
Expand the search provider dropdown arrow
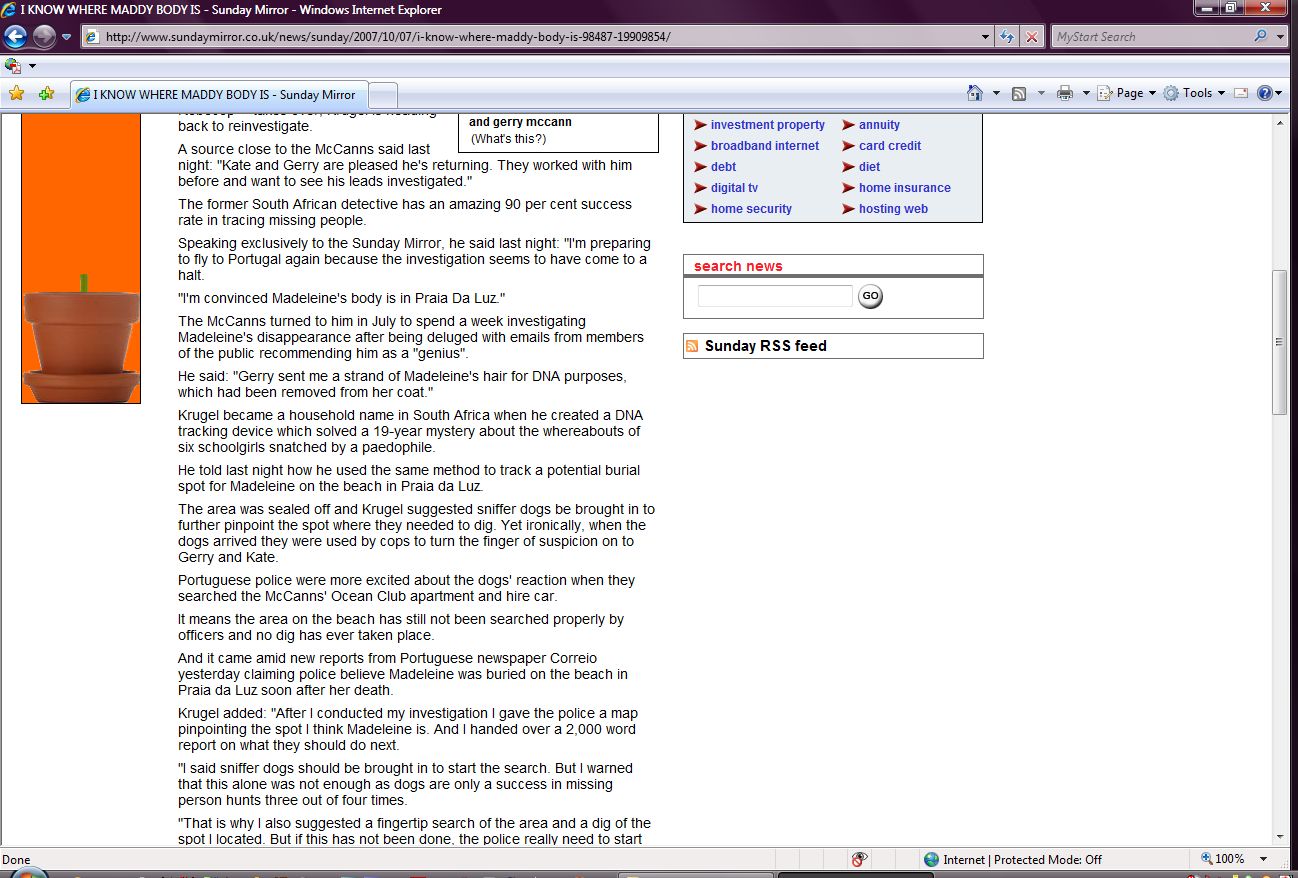coord(1281,37)
